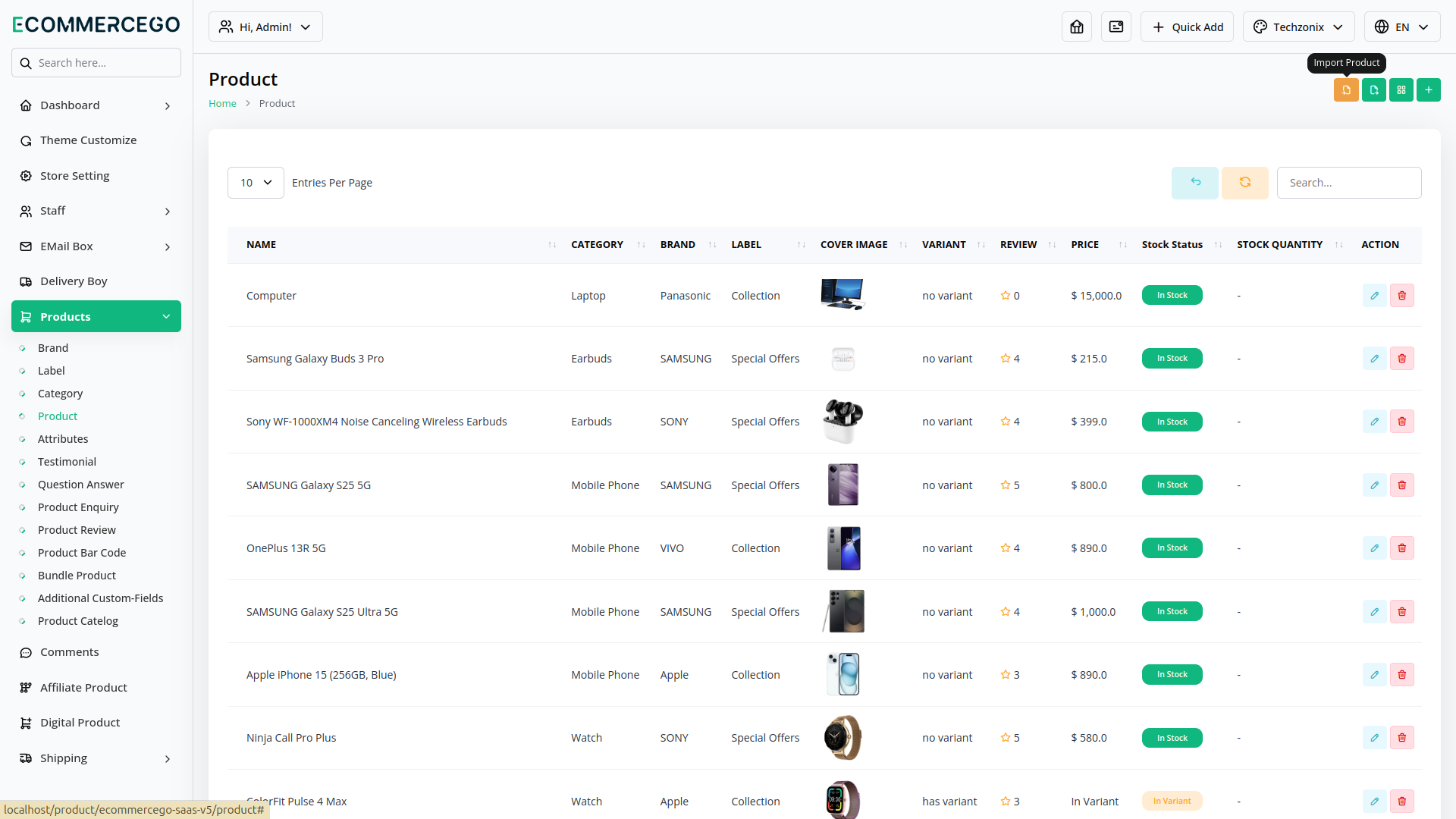Image resolution: width=1456 pixels, height=819 pixels.
Task: Open the EN language dropdown
Action: pos(1402,27)
